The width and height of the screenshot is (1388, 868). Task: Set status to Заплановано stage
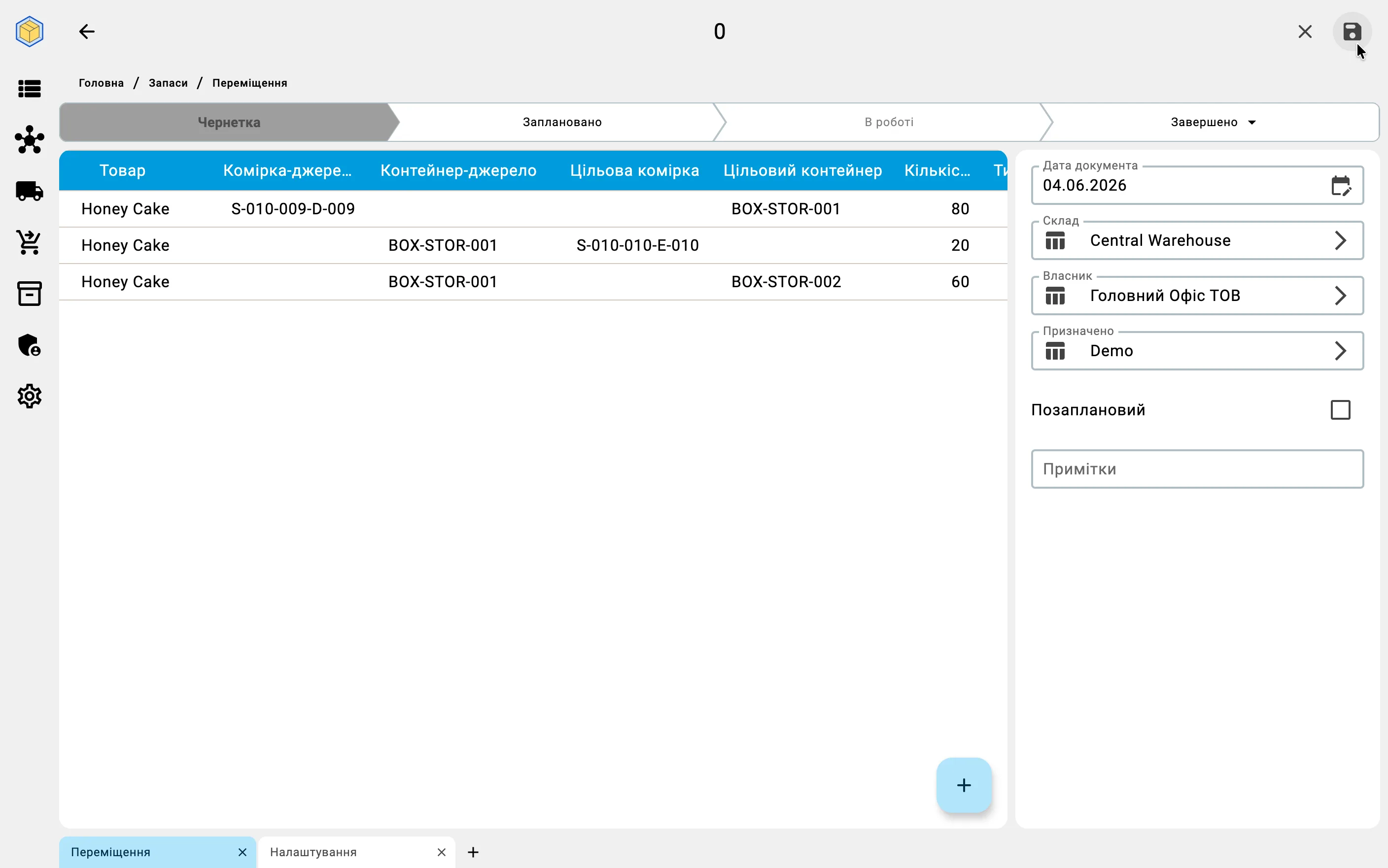[x=561, y=122]
